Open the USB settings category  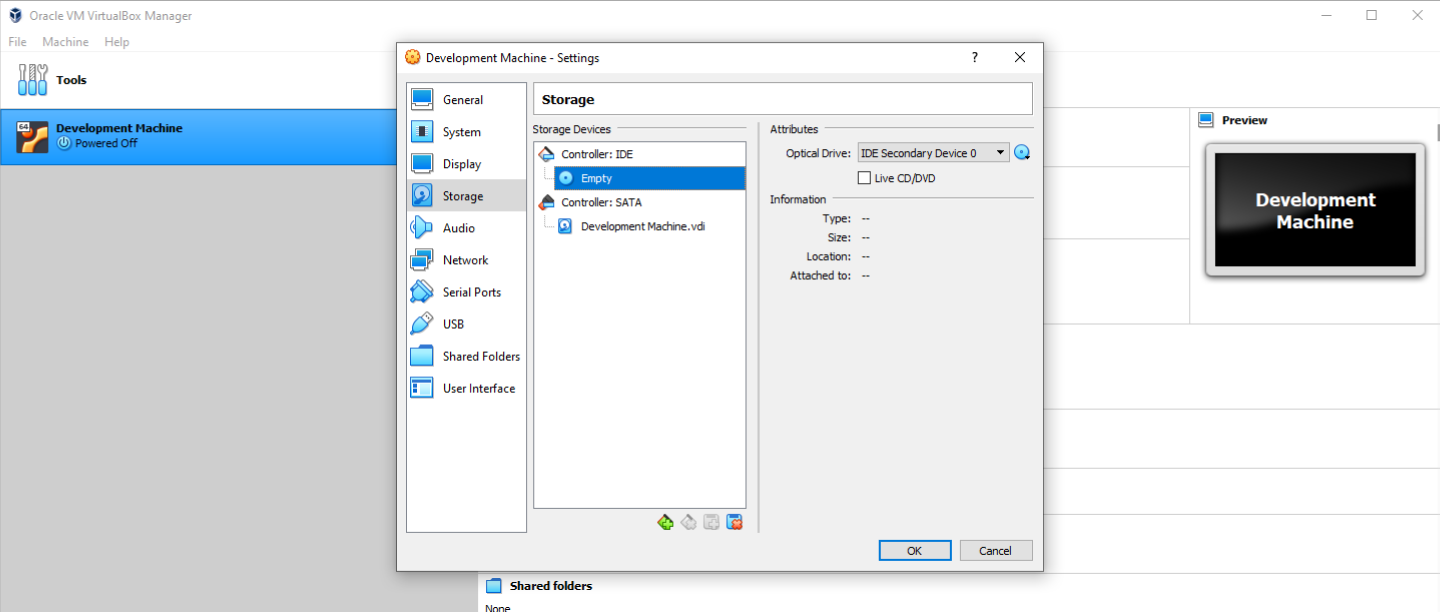coord(466,324)
